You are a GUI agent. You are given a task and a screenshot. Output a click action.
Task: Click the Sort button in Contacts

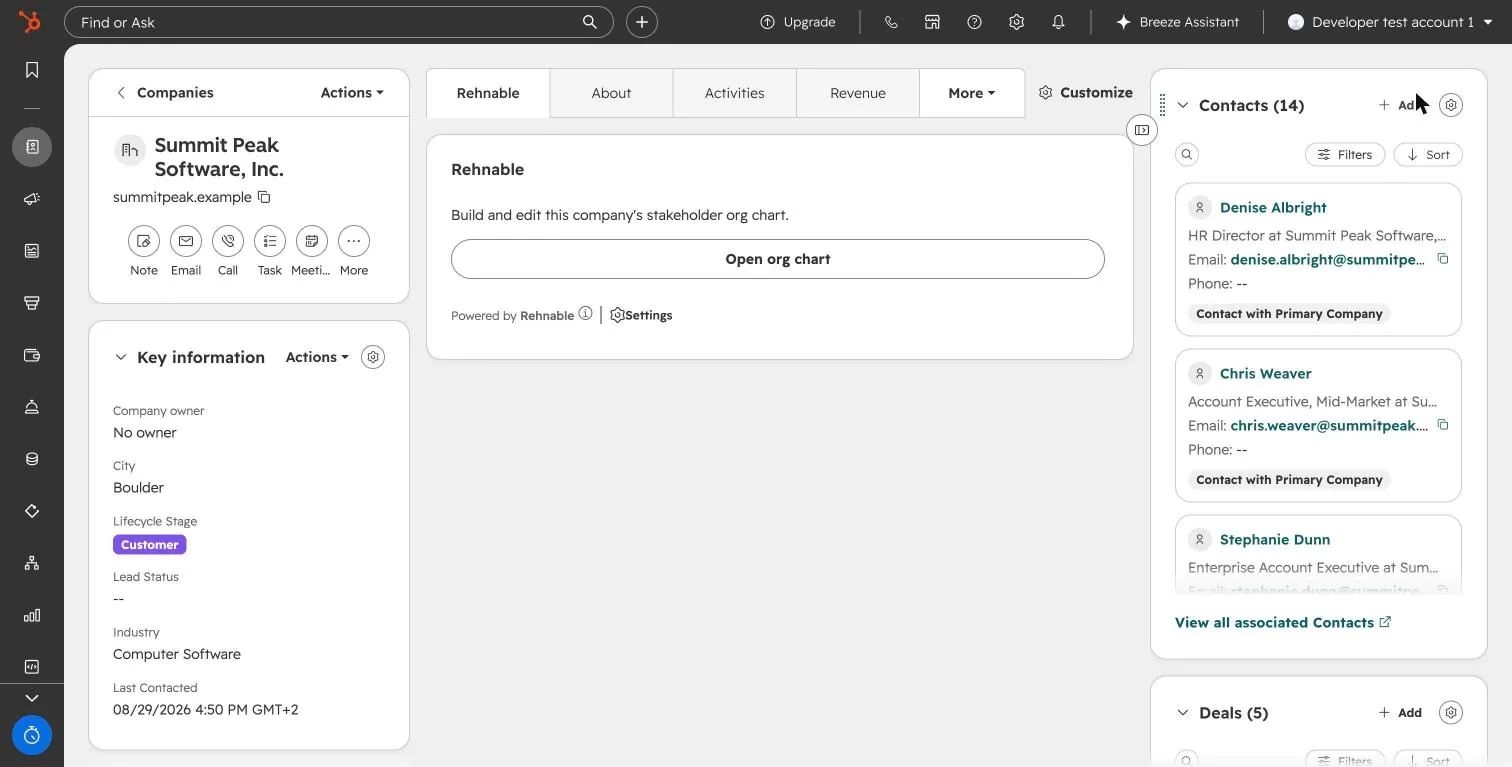click(1428, 155)
